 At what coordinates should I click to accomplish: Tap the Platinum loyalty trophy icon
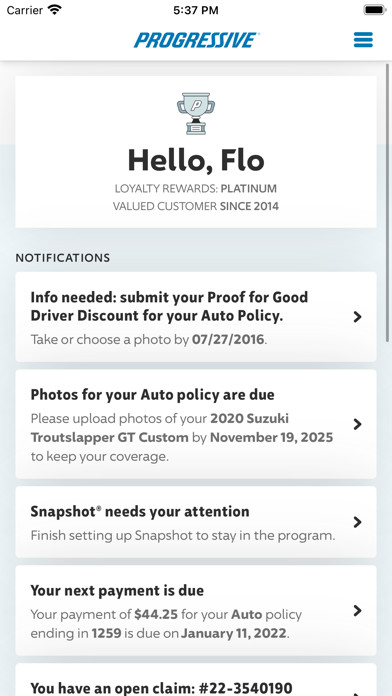click(196, 113)
